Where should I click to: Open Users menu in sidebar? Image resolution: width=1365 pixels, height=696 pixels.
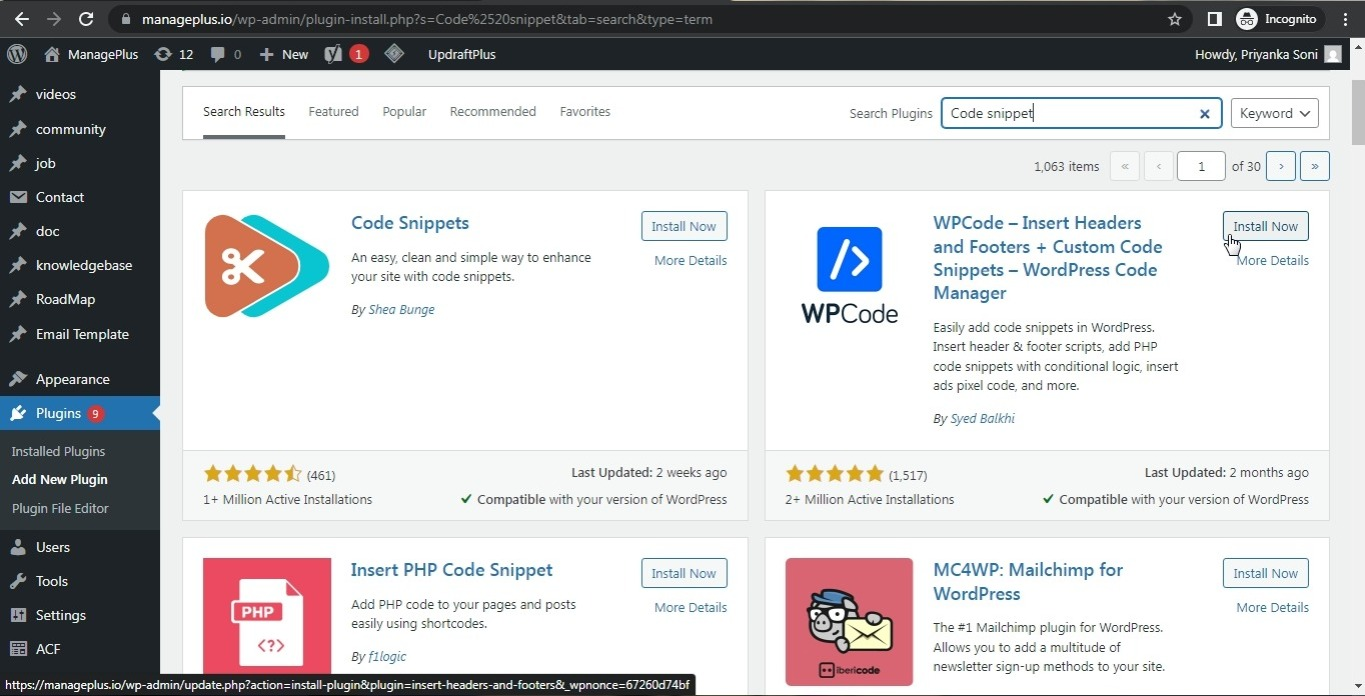pyautogui.click(x=53, y=547)
